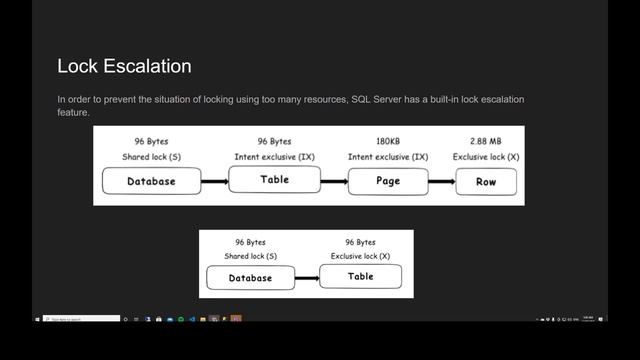Select the 'Lock Escalation' slide title

click(x=124, y=66)
